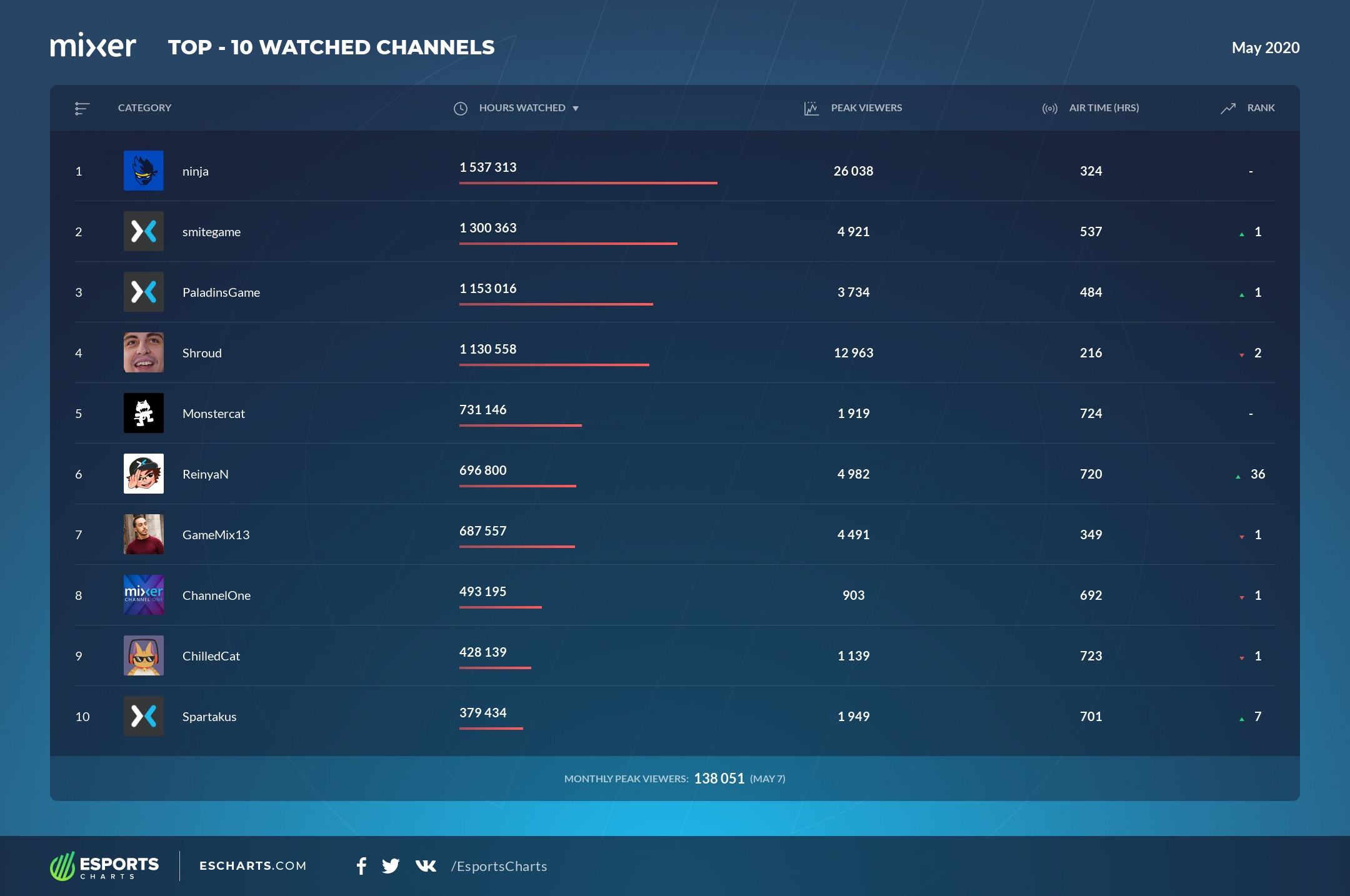The image size is (1350, 896).
Task: Click the Monstercat channel name
Action: [214, 414]
